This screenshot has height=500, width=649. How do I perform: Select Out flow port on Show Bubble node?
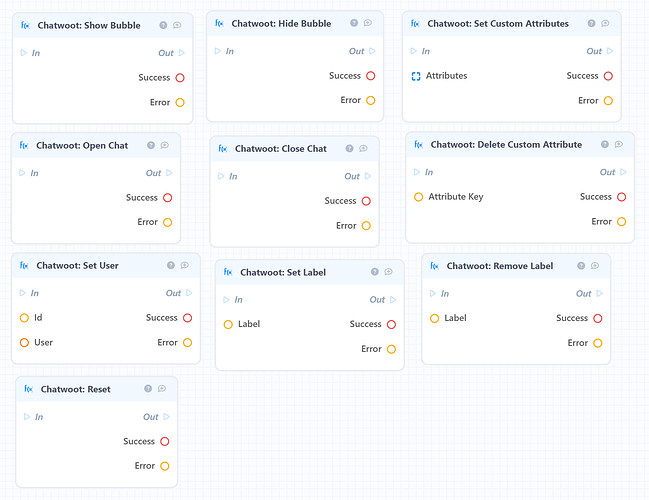182,53
